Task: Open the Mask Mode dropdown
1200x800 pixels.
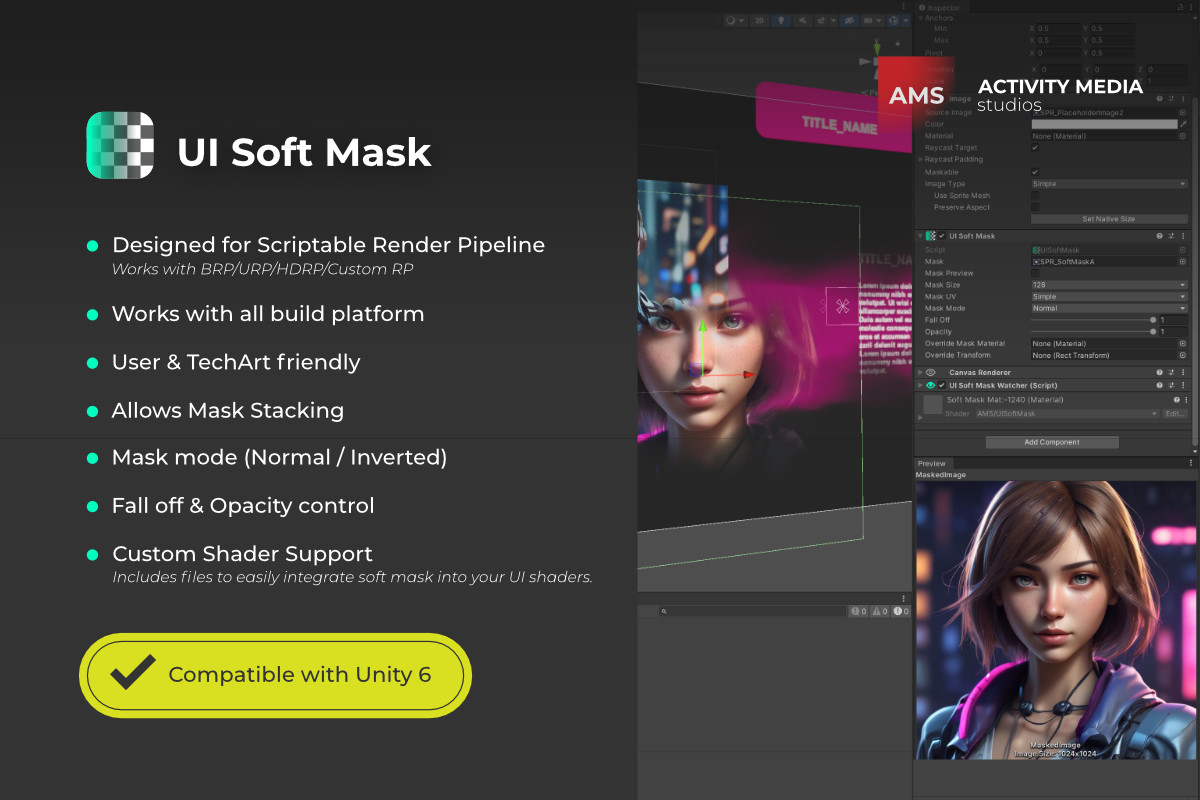Action: click(1109, 308)
